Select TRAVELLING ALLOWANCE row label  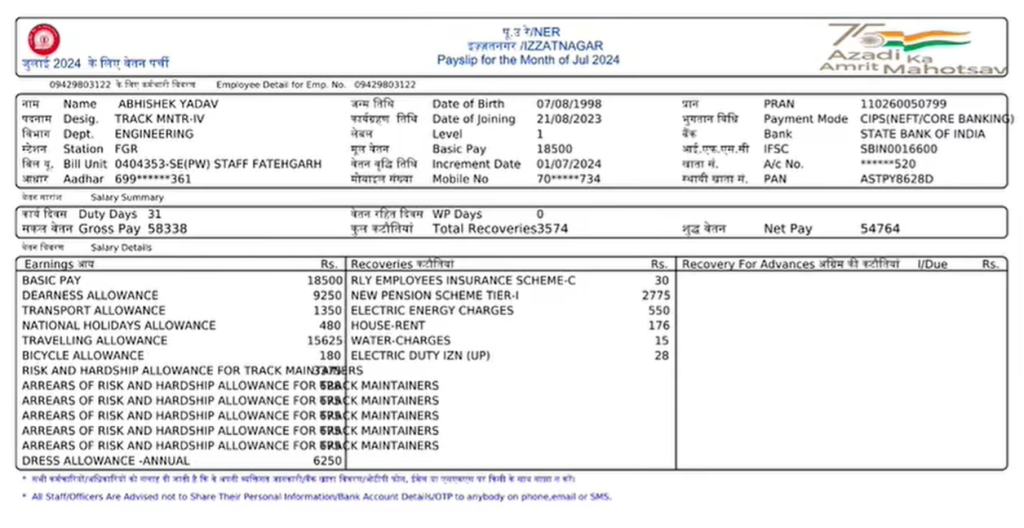coord(95,340)
